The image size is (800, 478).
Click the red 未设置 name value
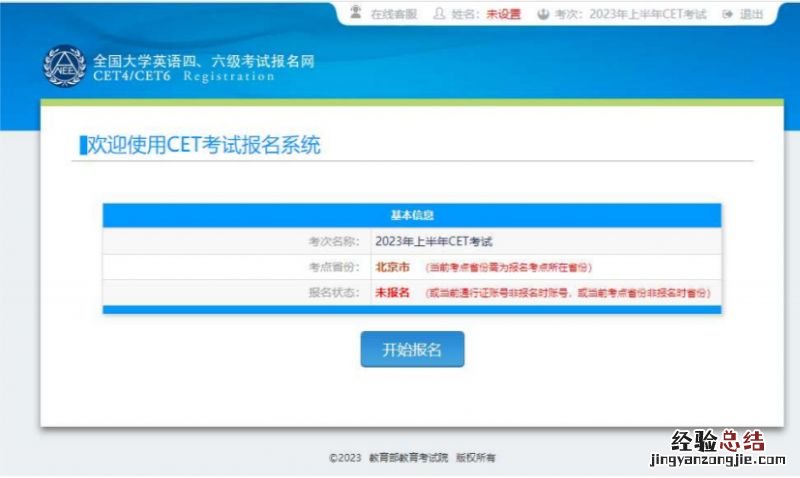point(503,14)
